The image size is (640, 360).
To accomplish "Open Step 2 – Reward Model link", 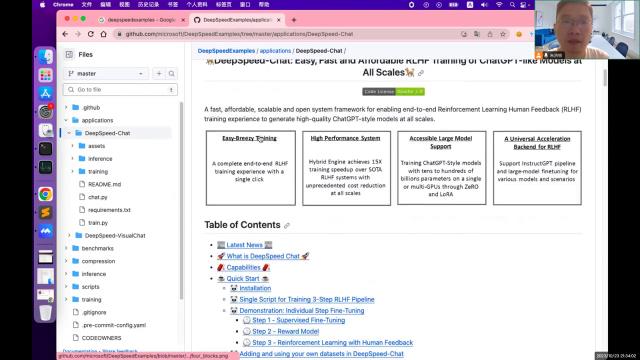I will point(285,331).
